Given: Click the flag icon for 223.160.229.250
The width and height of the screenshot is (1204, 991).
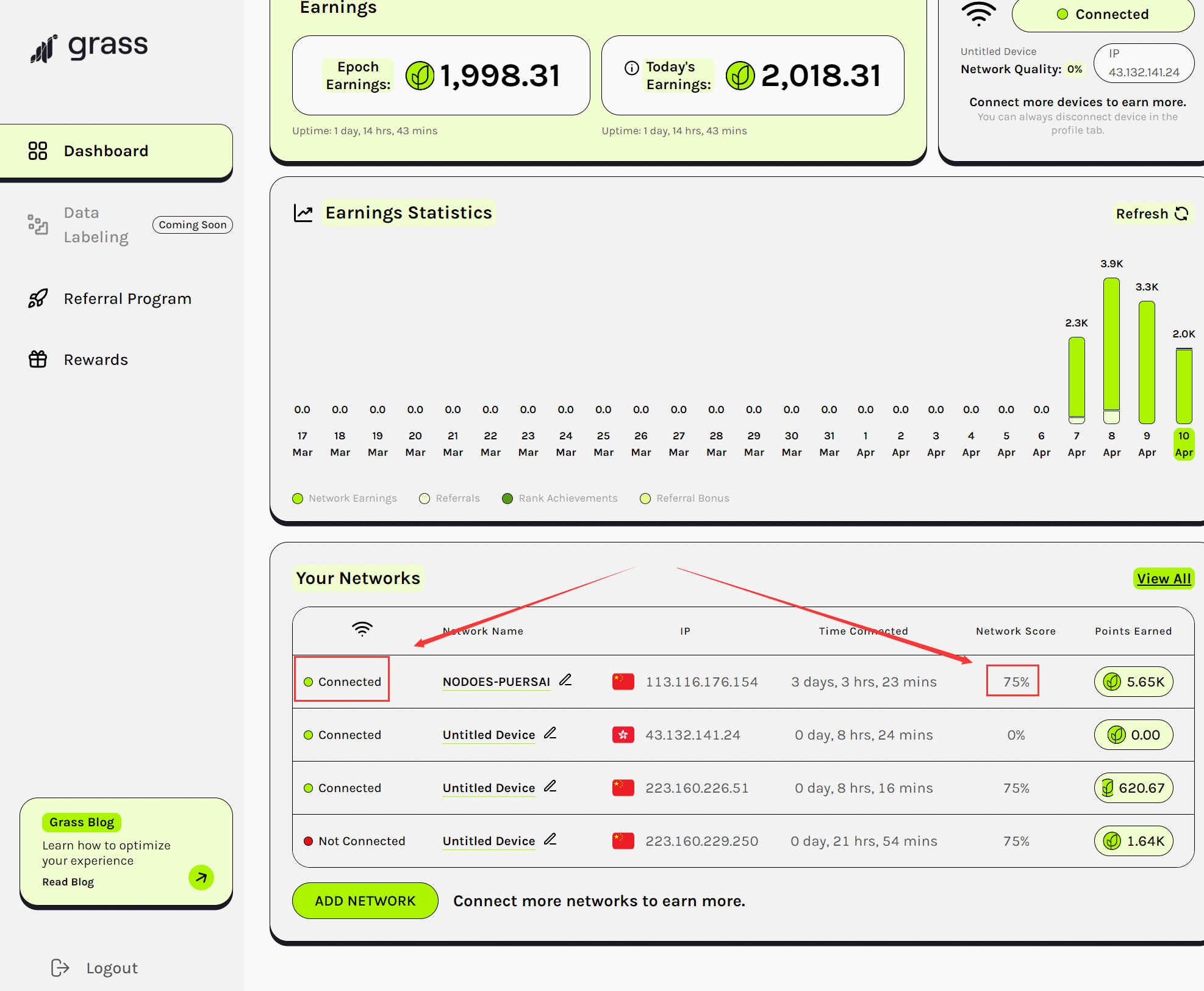Looking at the screenshot, I should click(623, 841).
